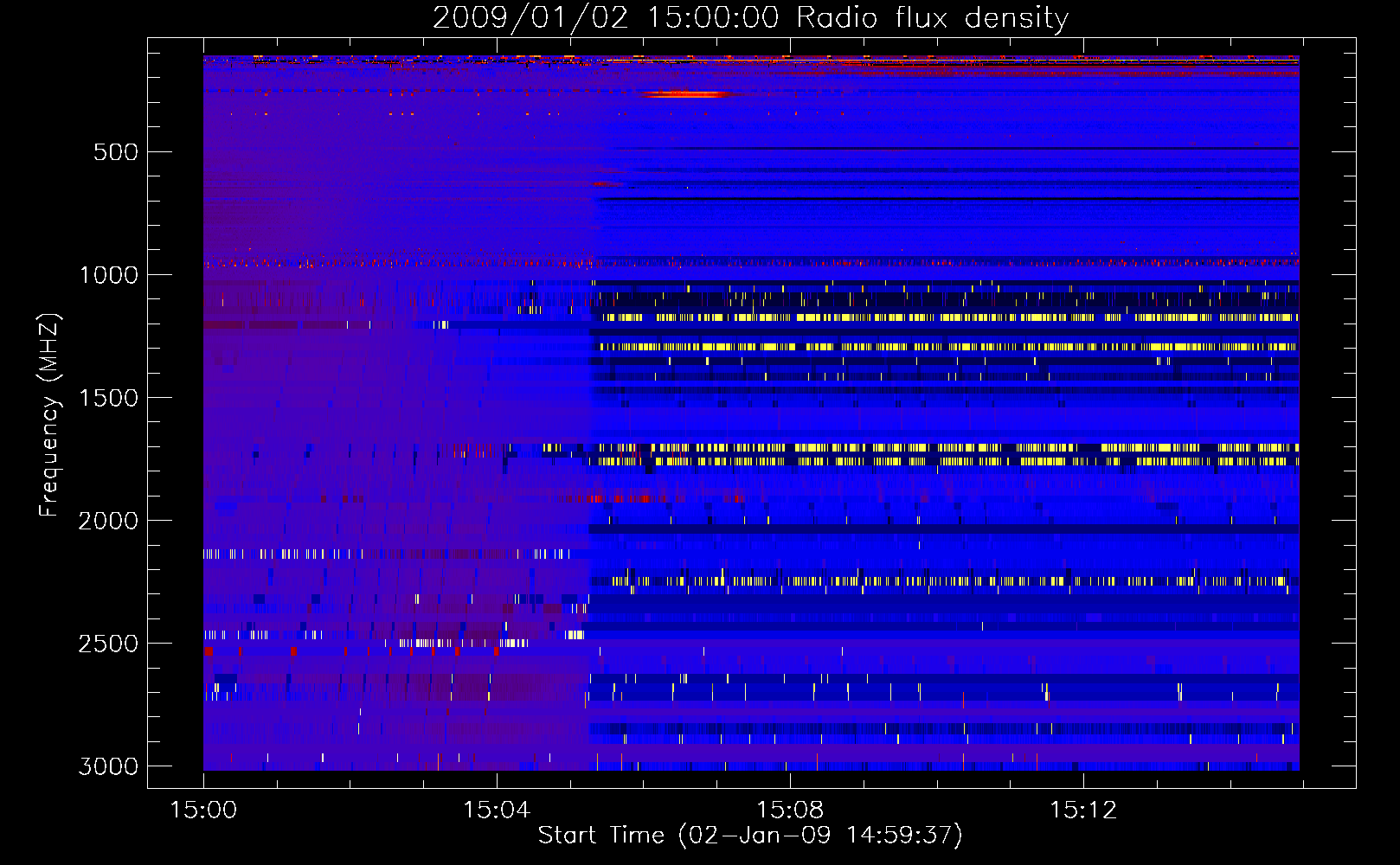This screenshot has height=865, width=1400.
Task: Click the 1000 frequency tick label
Action: click(108, 275)
